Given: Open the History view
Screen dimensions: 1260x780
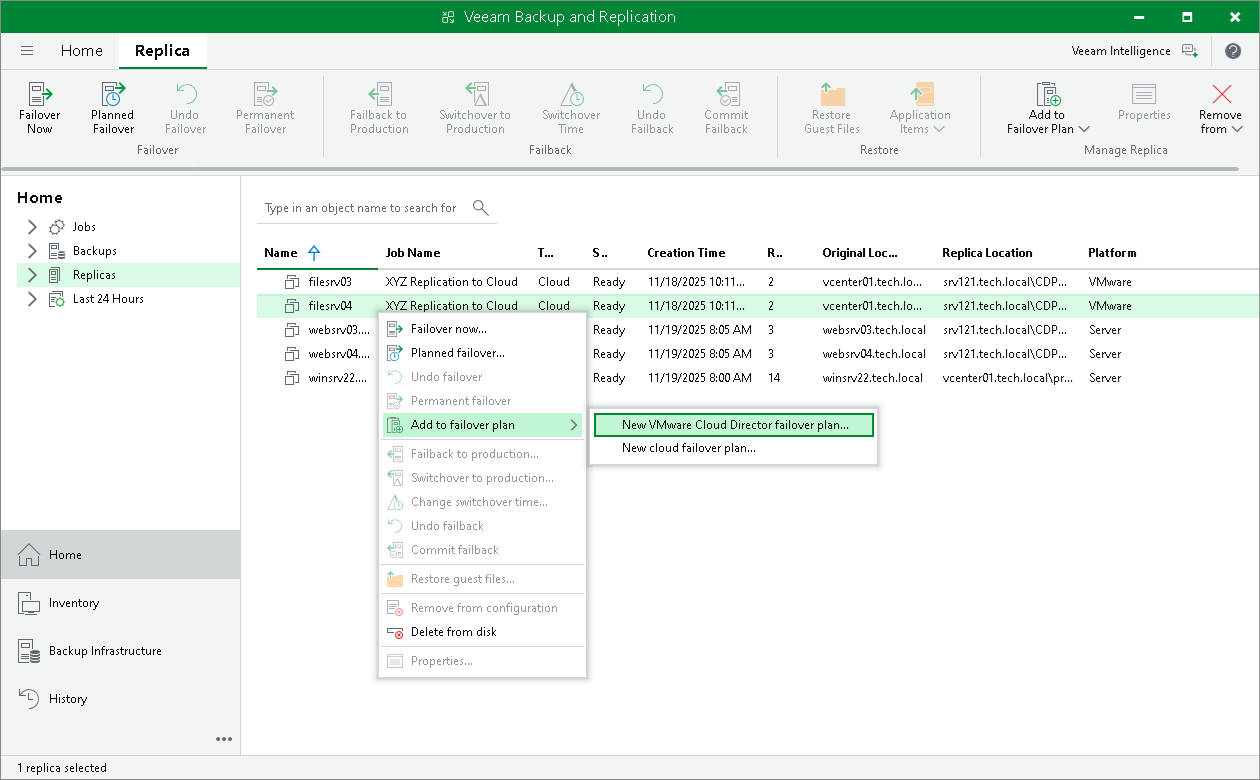Looking at the screenshot, I should coord(68,699).
